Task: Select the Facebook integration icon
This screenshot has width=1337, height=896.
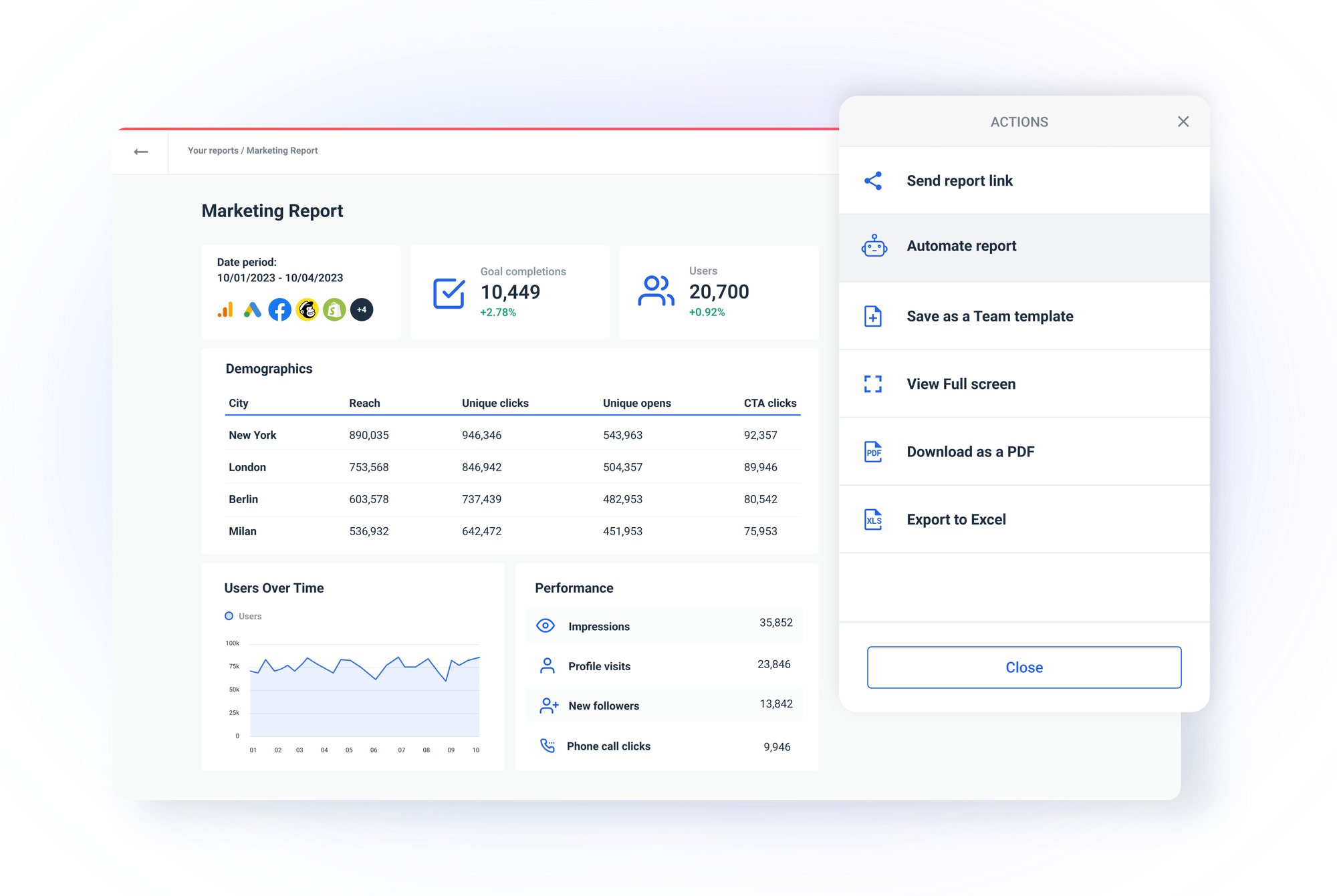Action: 279,309
